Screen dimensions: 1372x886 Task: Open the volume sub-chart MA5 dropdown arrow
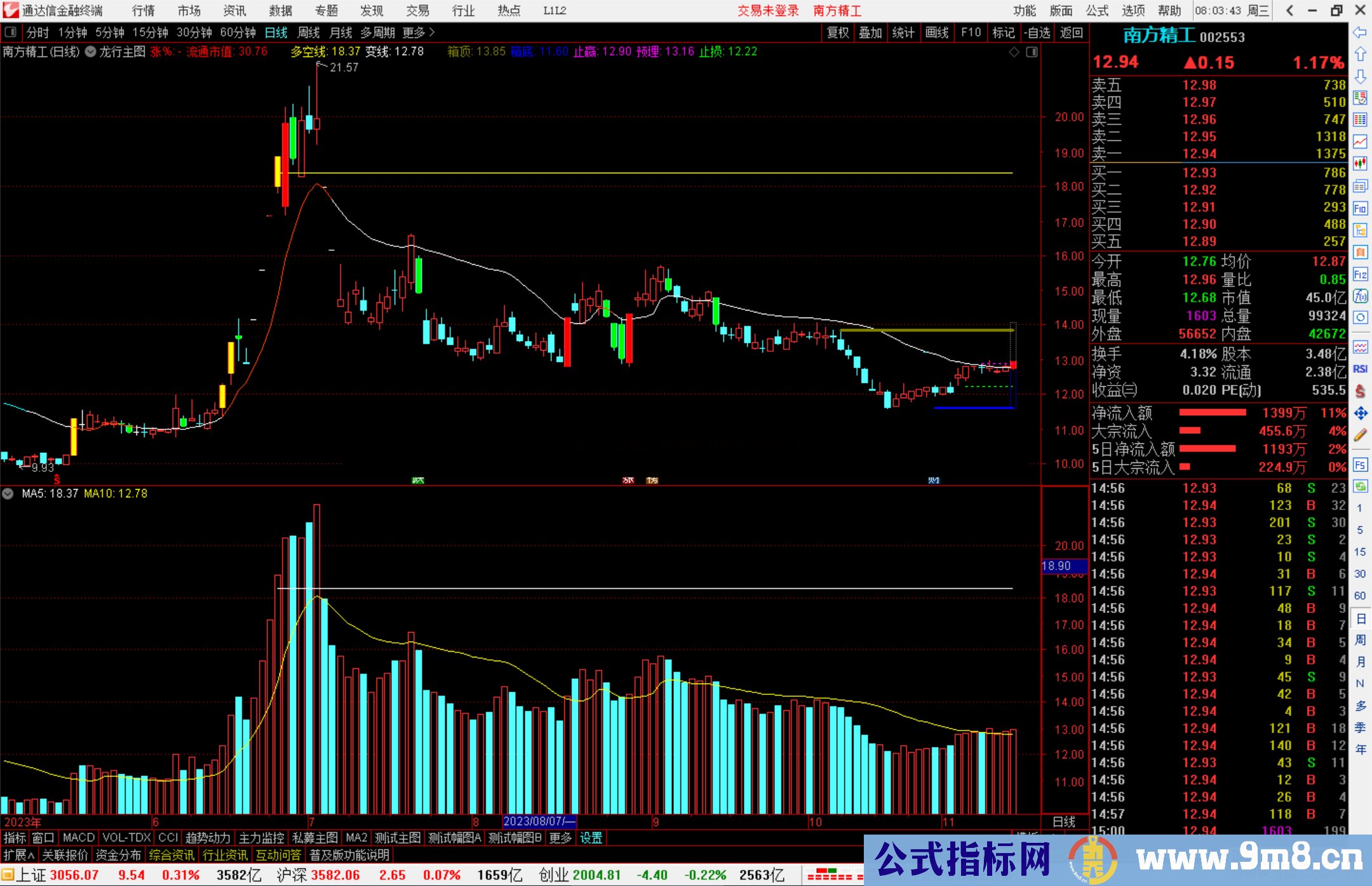point(8,493)
